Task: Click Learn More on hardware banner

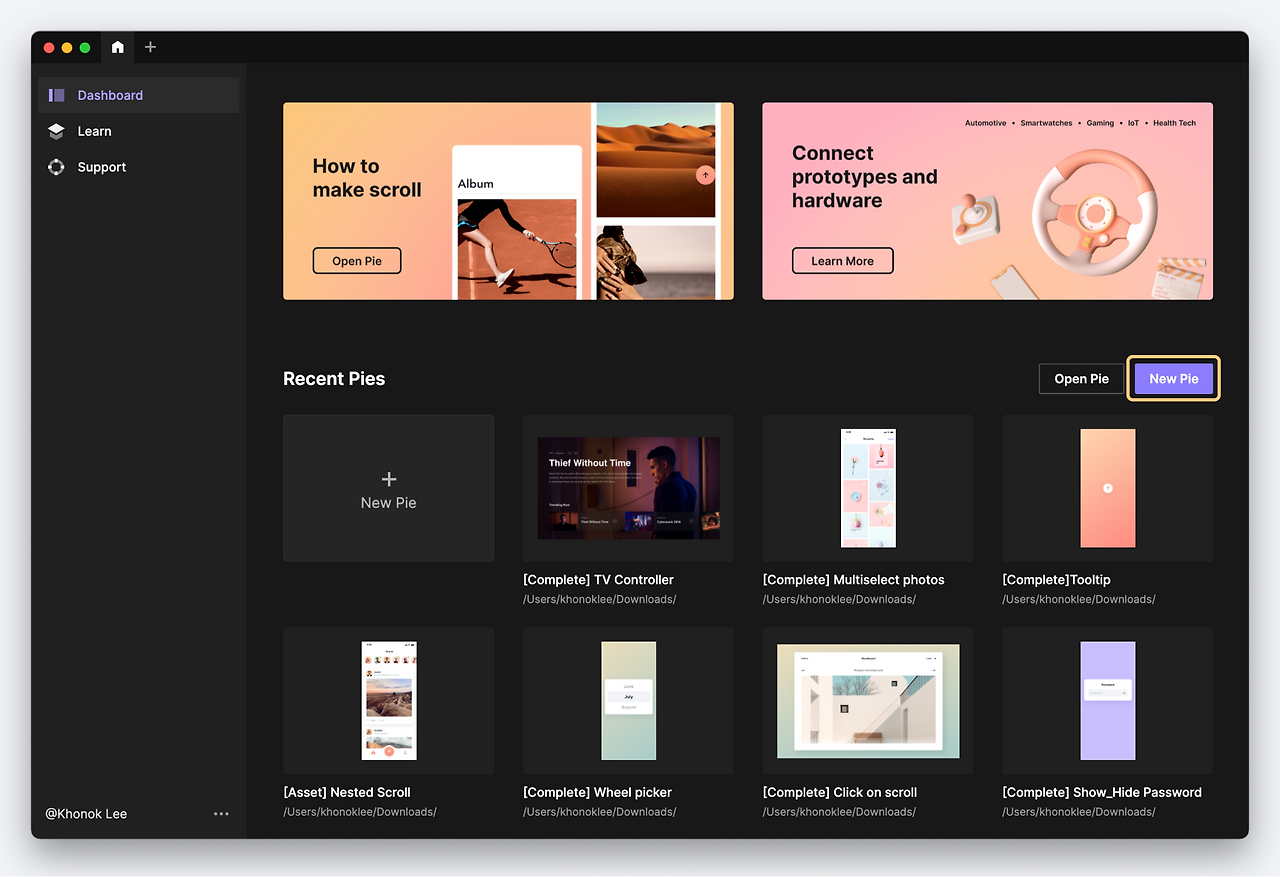Action: (842, 261)
